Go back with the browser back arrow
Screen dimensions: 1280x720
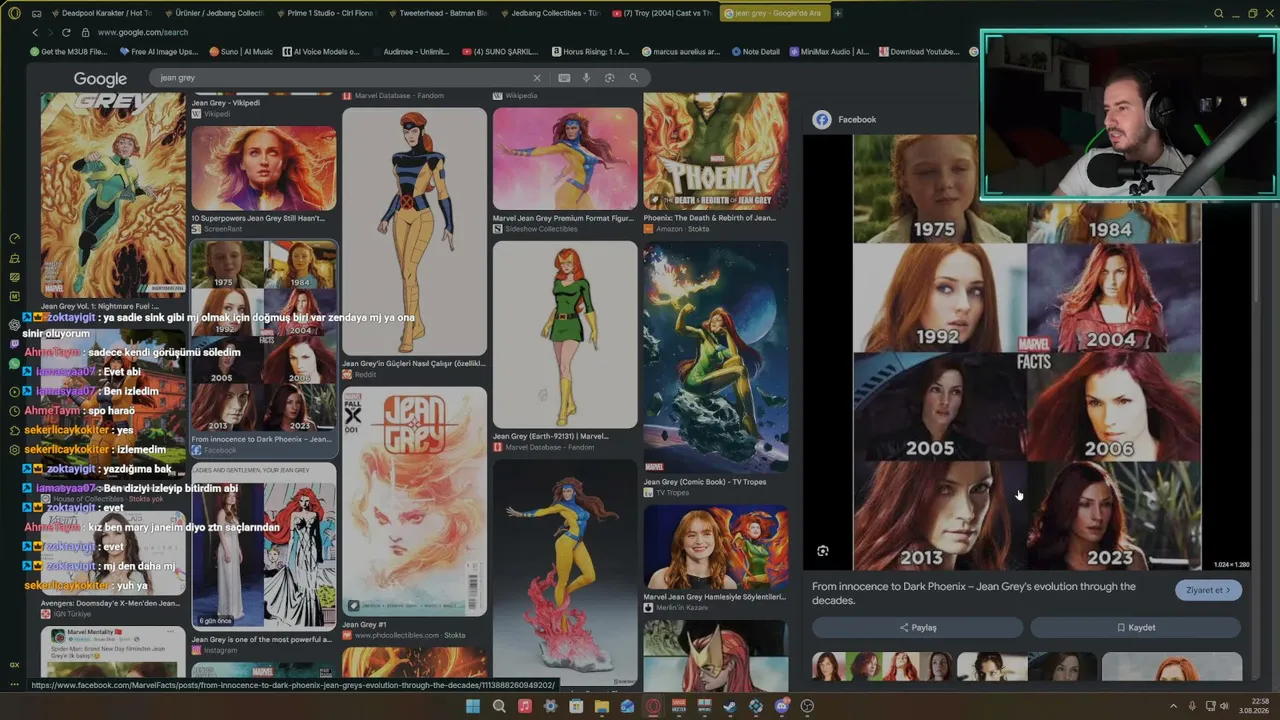tap(36, 32)
